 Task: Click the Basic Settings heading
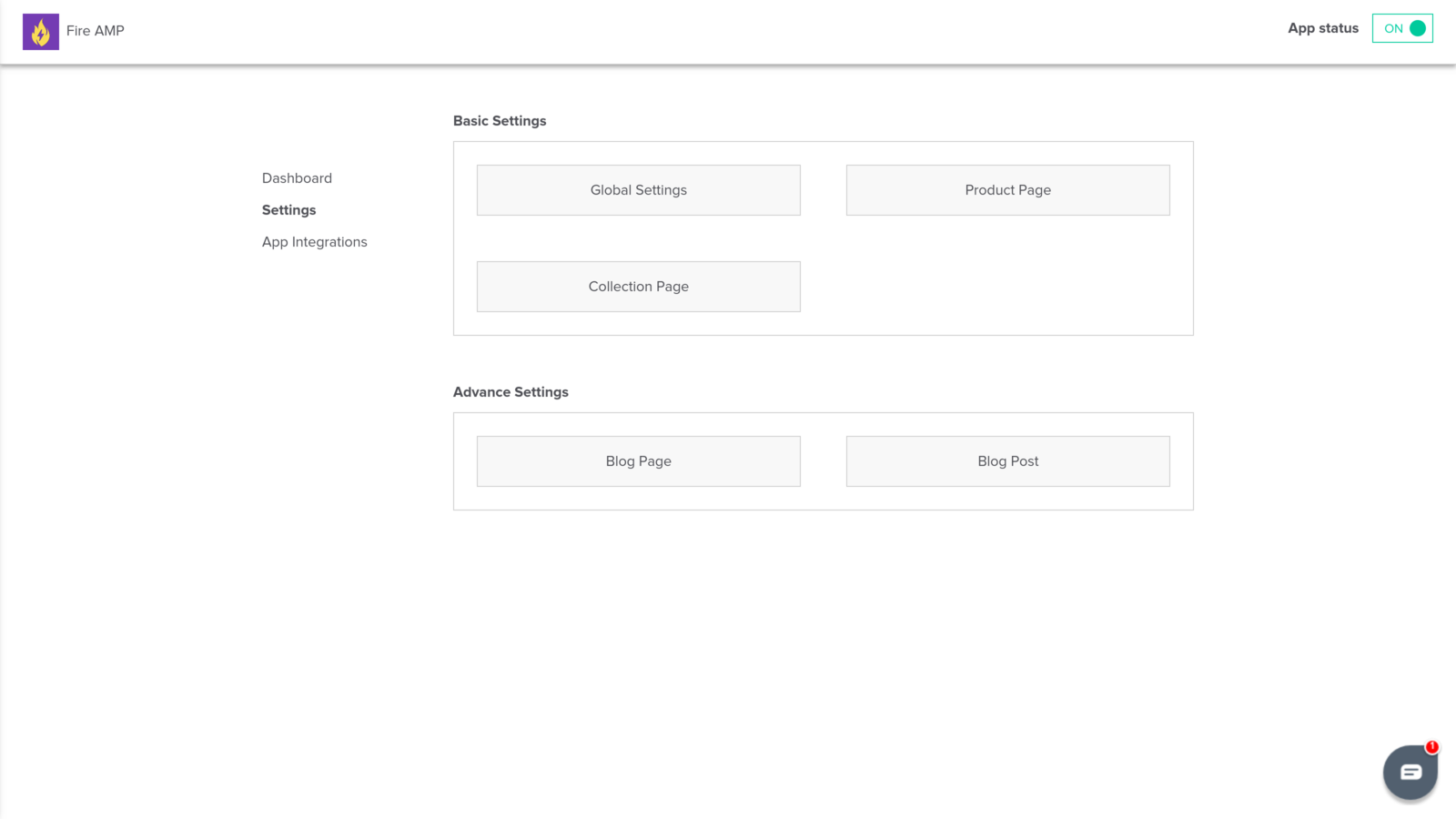click(x=500, y=120)
